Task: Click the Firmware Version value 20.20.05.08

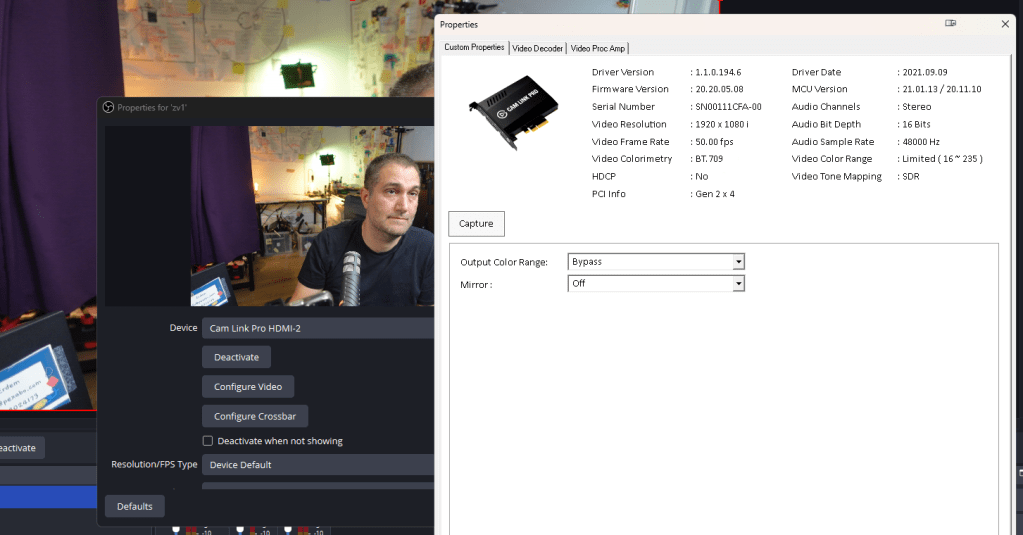Action: pyautogui.click(x=720, y=89)
